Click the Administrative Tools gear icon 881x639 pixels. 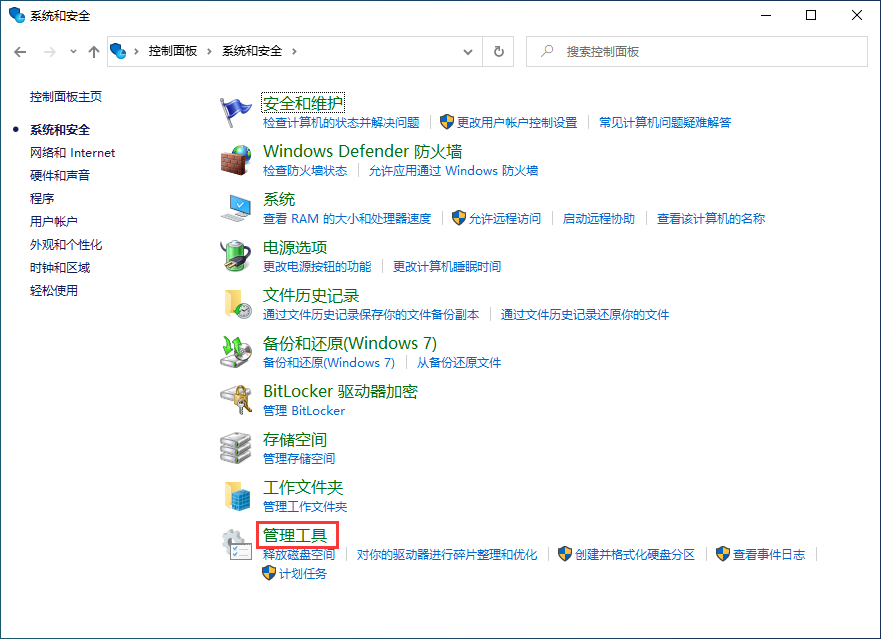click(236, 544)
